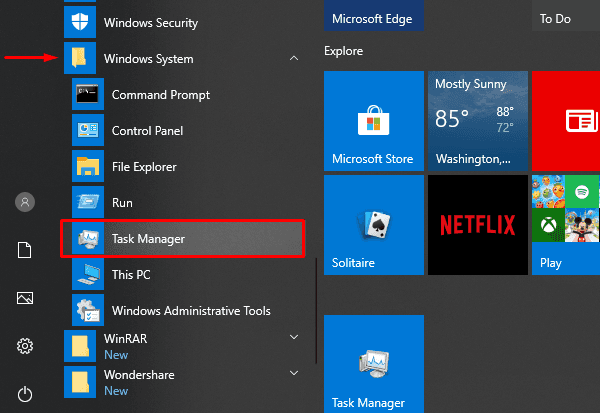Screen dimensions: 600x413
Task: Open the Weather tile for Washington
Action: click(x=477, y=121)
